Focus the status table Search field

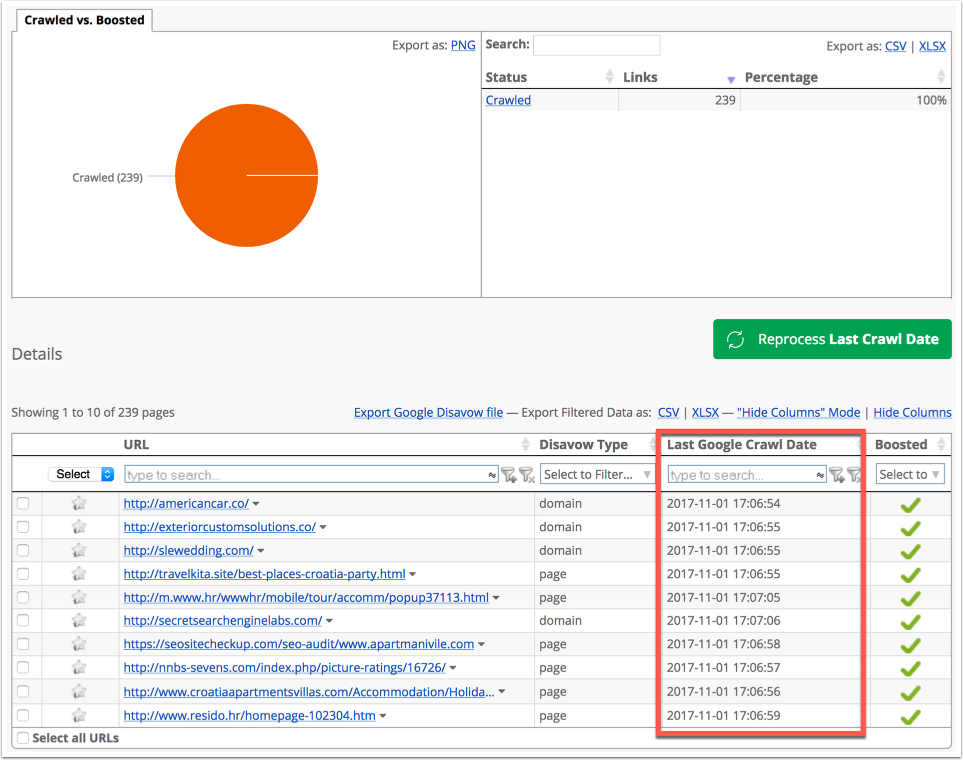(x=596, y=45)
